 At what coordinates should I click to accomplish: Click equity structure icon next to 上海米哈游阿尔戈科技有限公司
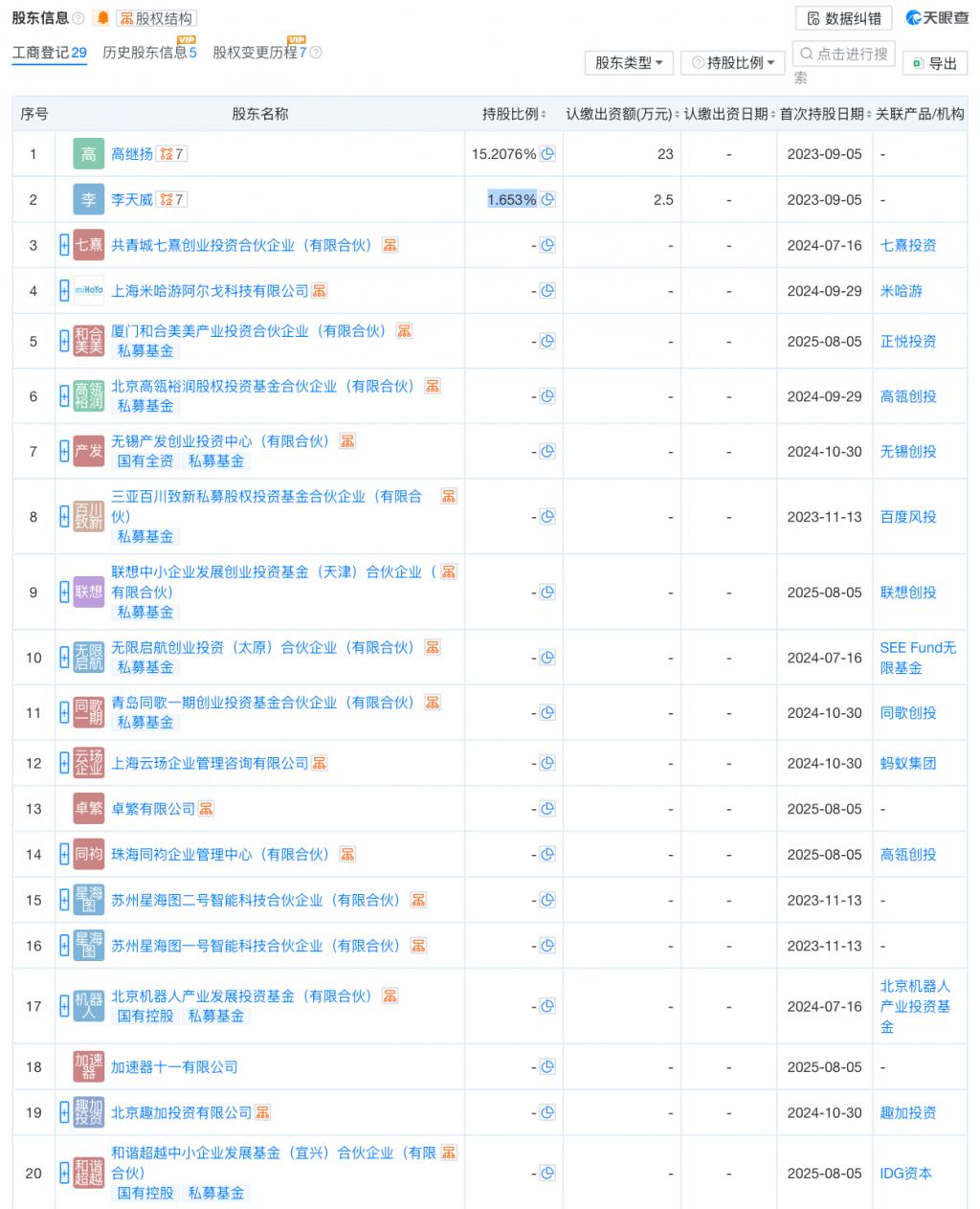(x=320, y=291)
